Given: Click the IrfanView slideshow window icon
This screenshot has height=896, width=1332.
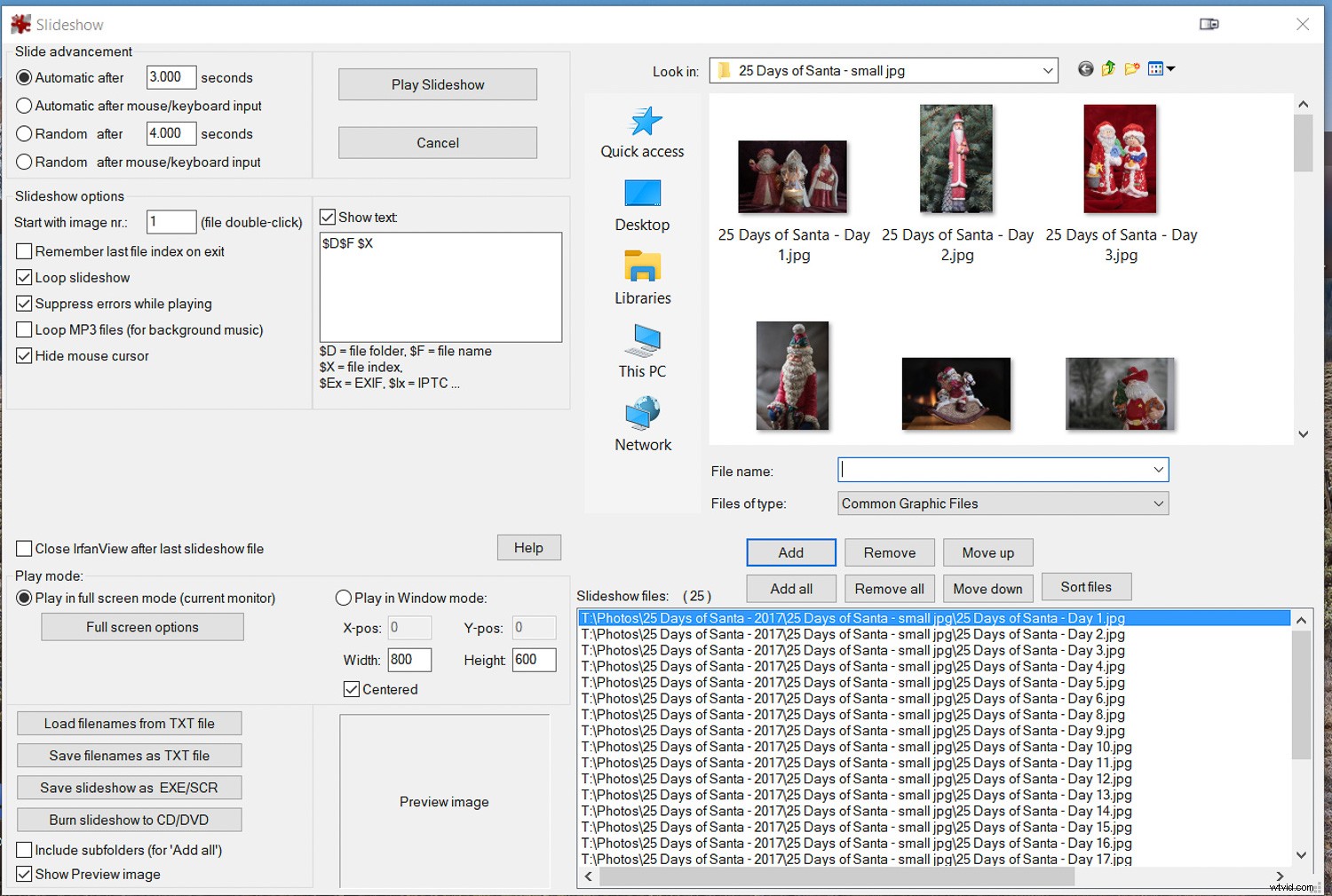Looking at the screenshot, I should pos(20,23).
